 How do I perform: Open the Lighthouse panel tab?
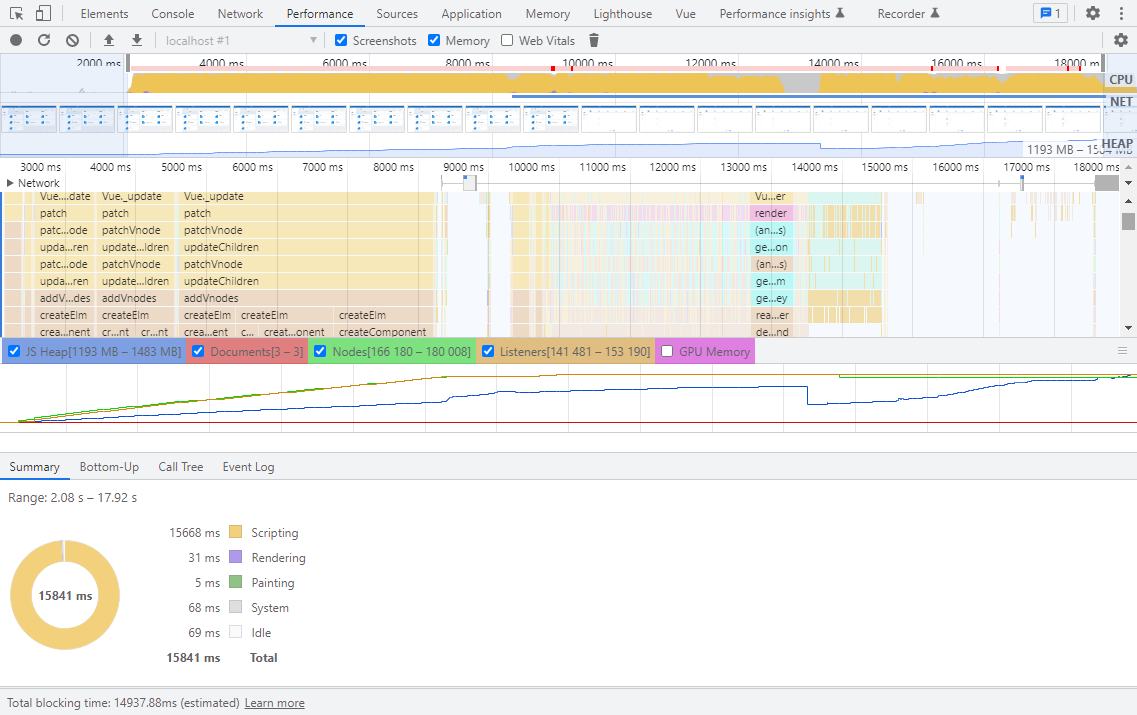pyautogui.click(x=622, y=14)
